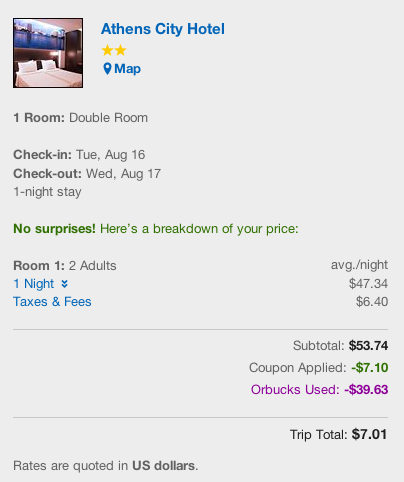Click the two-star rating icon

(x=114, y=51)
